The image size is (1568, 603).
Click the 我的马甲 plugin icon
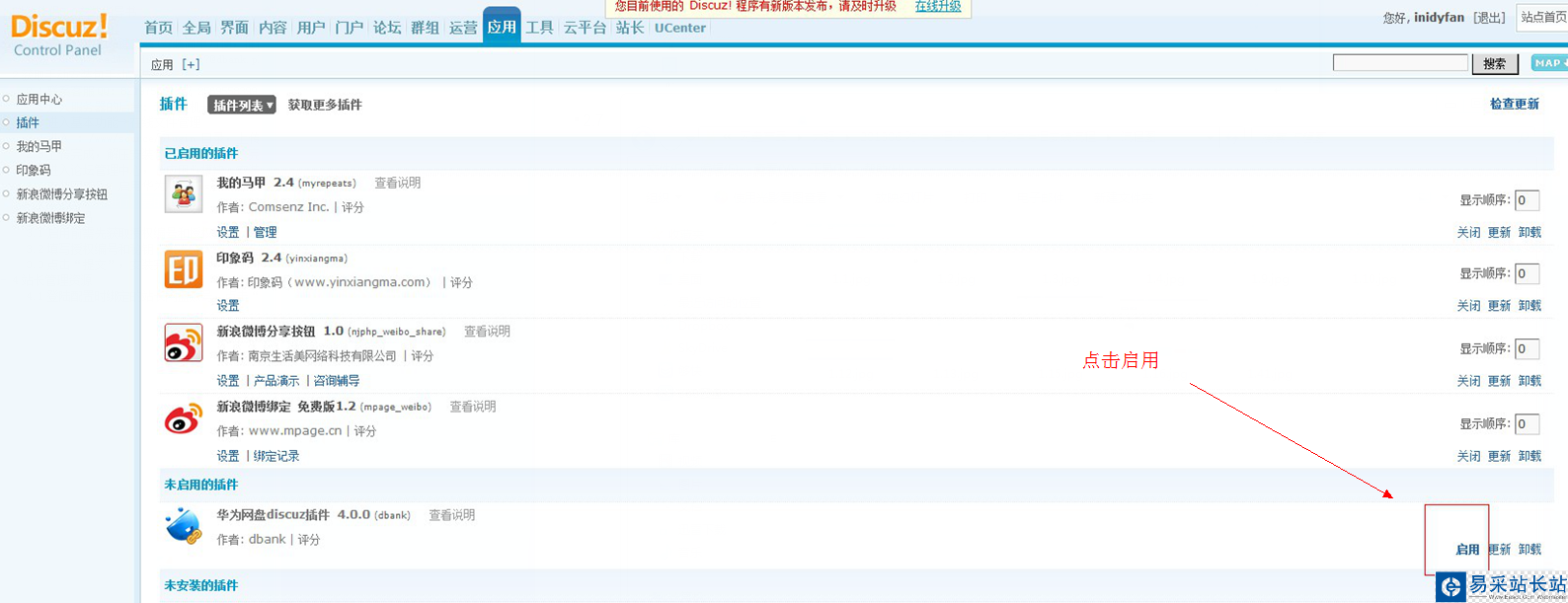tap(184, 193)
